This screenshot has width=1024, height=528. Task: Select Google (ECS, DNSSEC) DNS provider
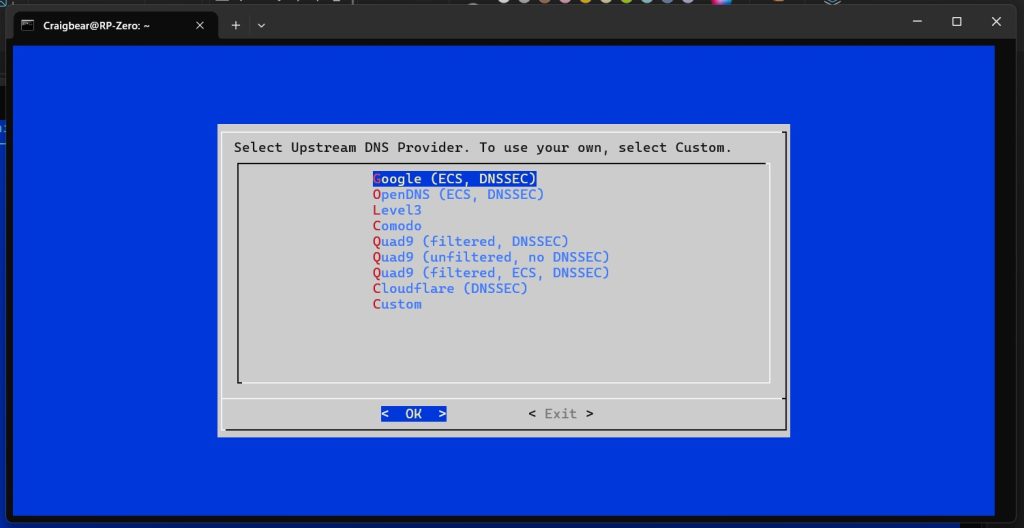coord(455,178)
